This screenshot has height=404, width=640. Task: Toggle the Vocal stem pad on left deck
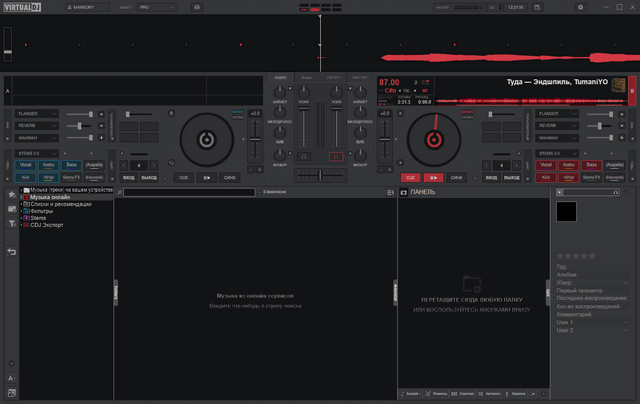tap(26, 164)
